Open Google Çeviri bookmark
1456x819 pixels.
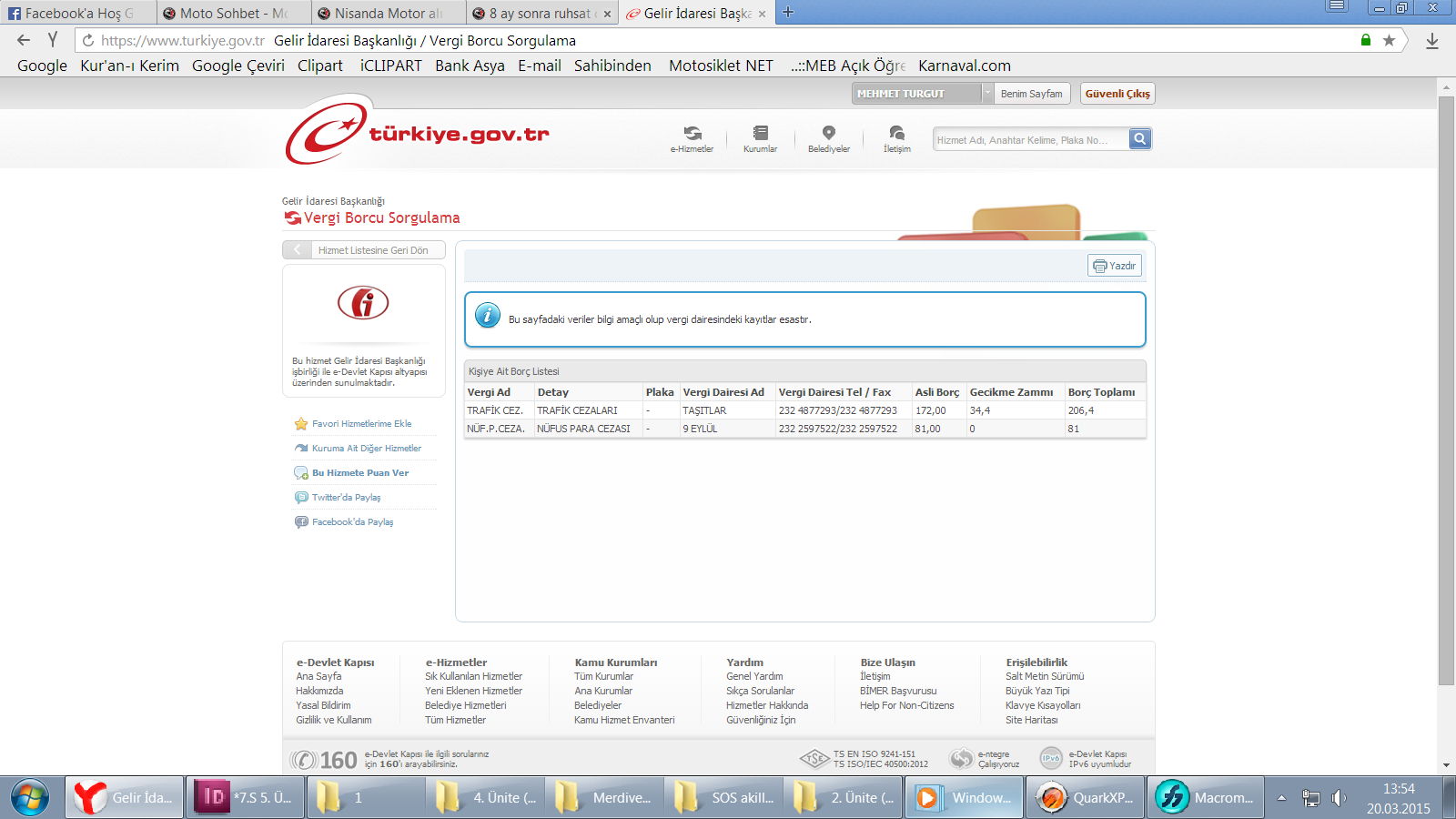[238, 66]
